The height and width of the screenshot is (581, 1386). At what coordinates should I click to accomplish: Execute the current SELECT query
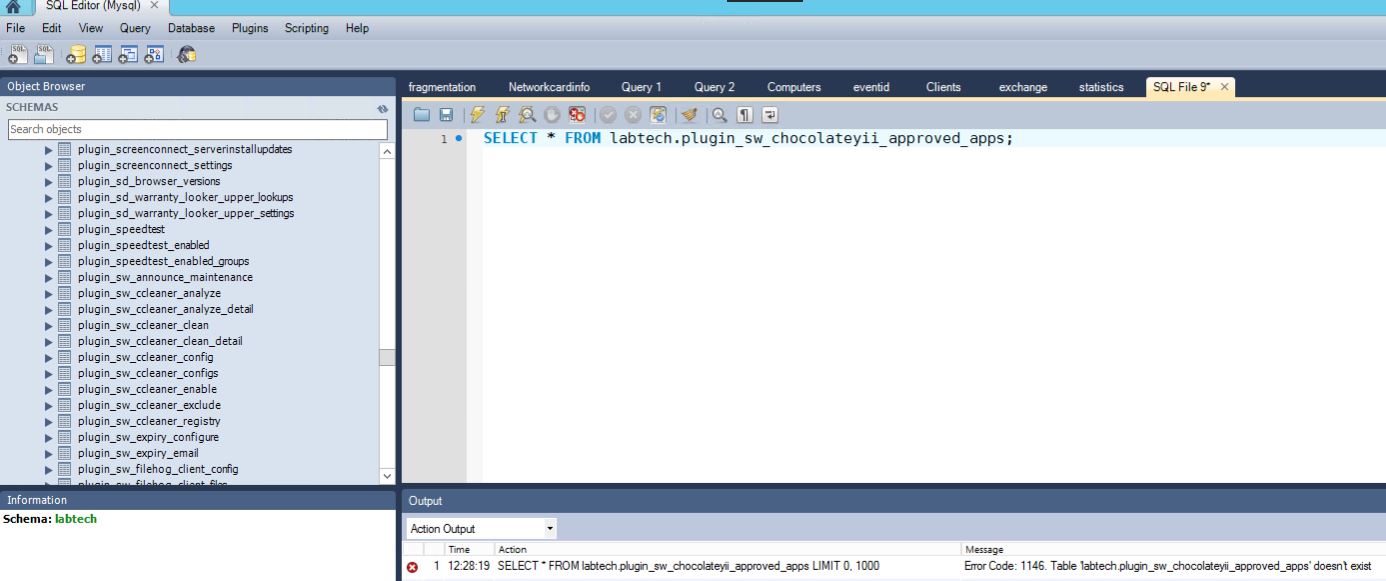[476, 115]
